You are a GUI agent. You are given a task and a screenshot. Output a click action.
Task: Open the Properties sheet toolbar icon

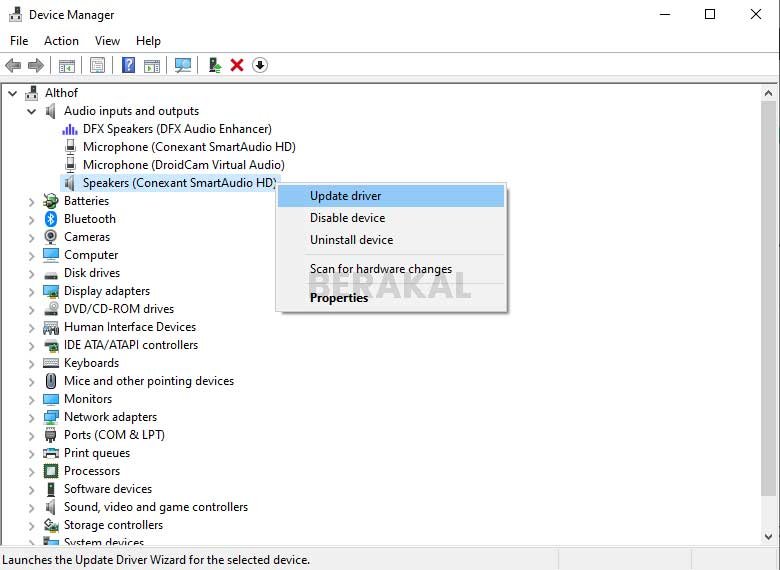point(98,65)
